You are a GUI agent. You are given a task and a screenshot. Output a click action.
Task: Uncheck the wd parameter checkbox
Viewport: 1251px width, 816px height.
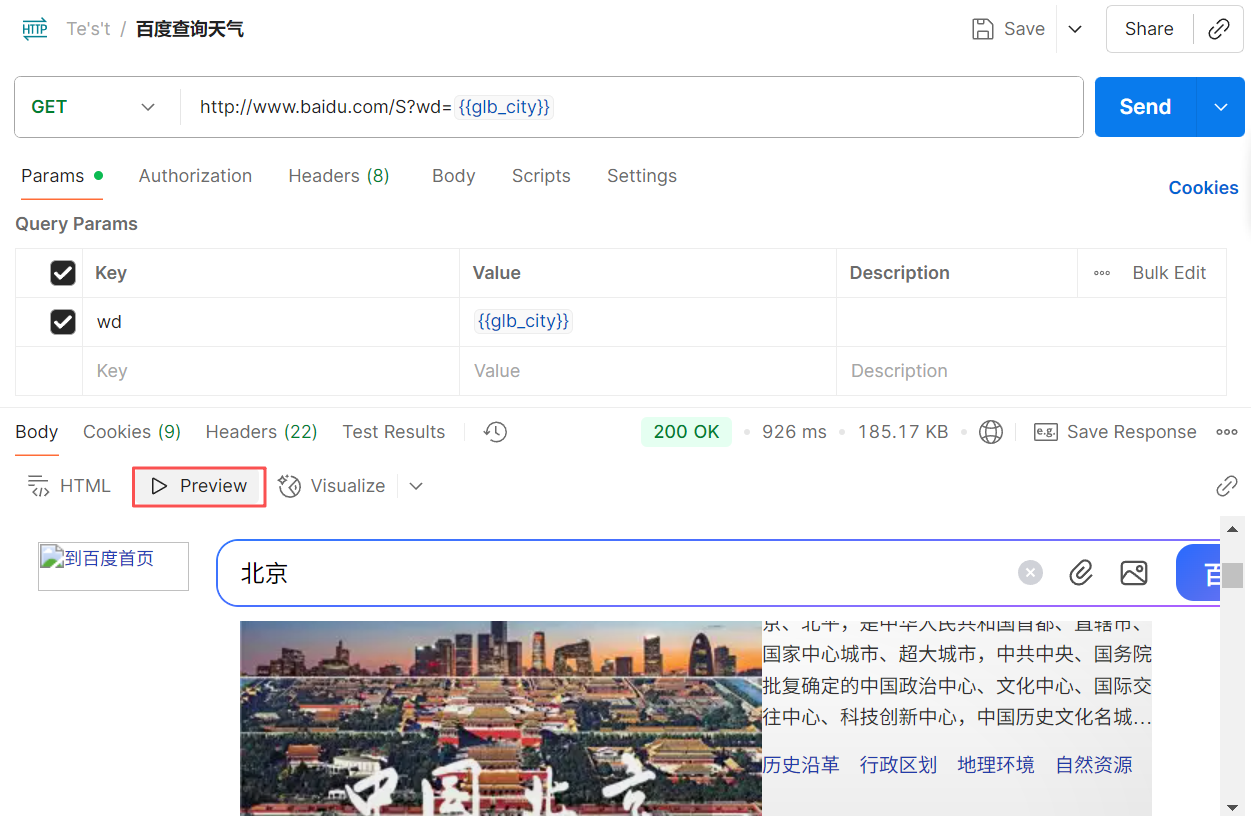tap(63, 322)
